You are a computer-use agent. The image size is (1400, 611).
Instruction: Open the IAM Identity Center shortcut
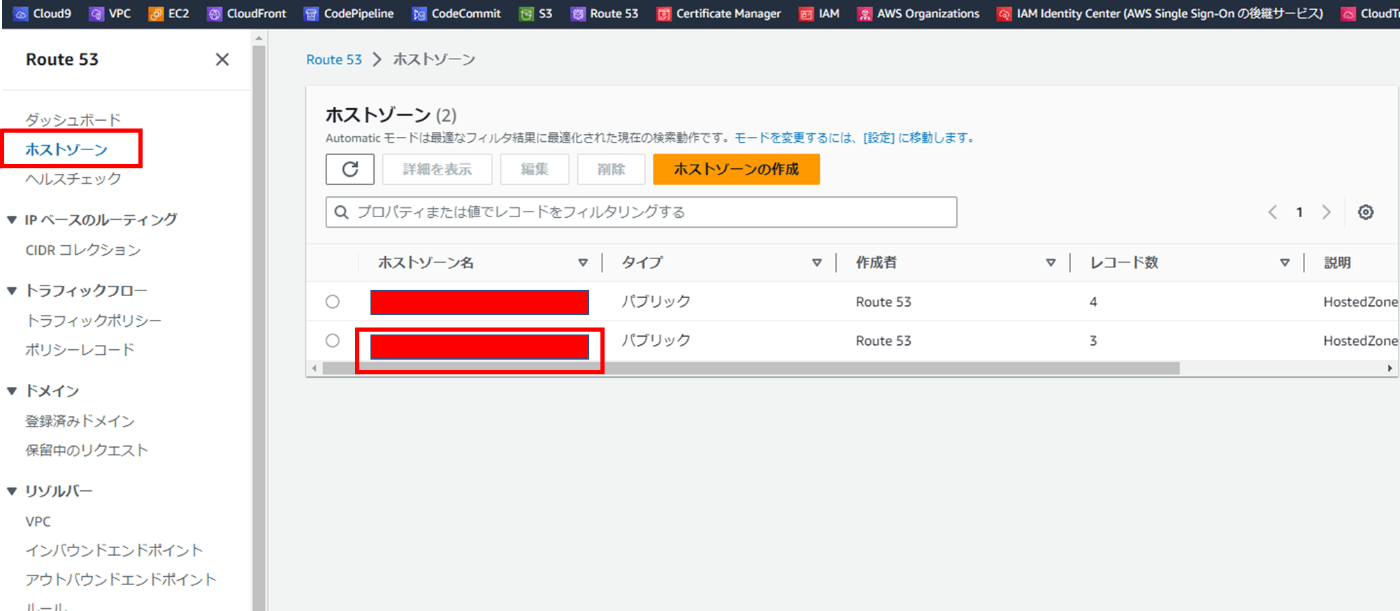click(1160, 14)
